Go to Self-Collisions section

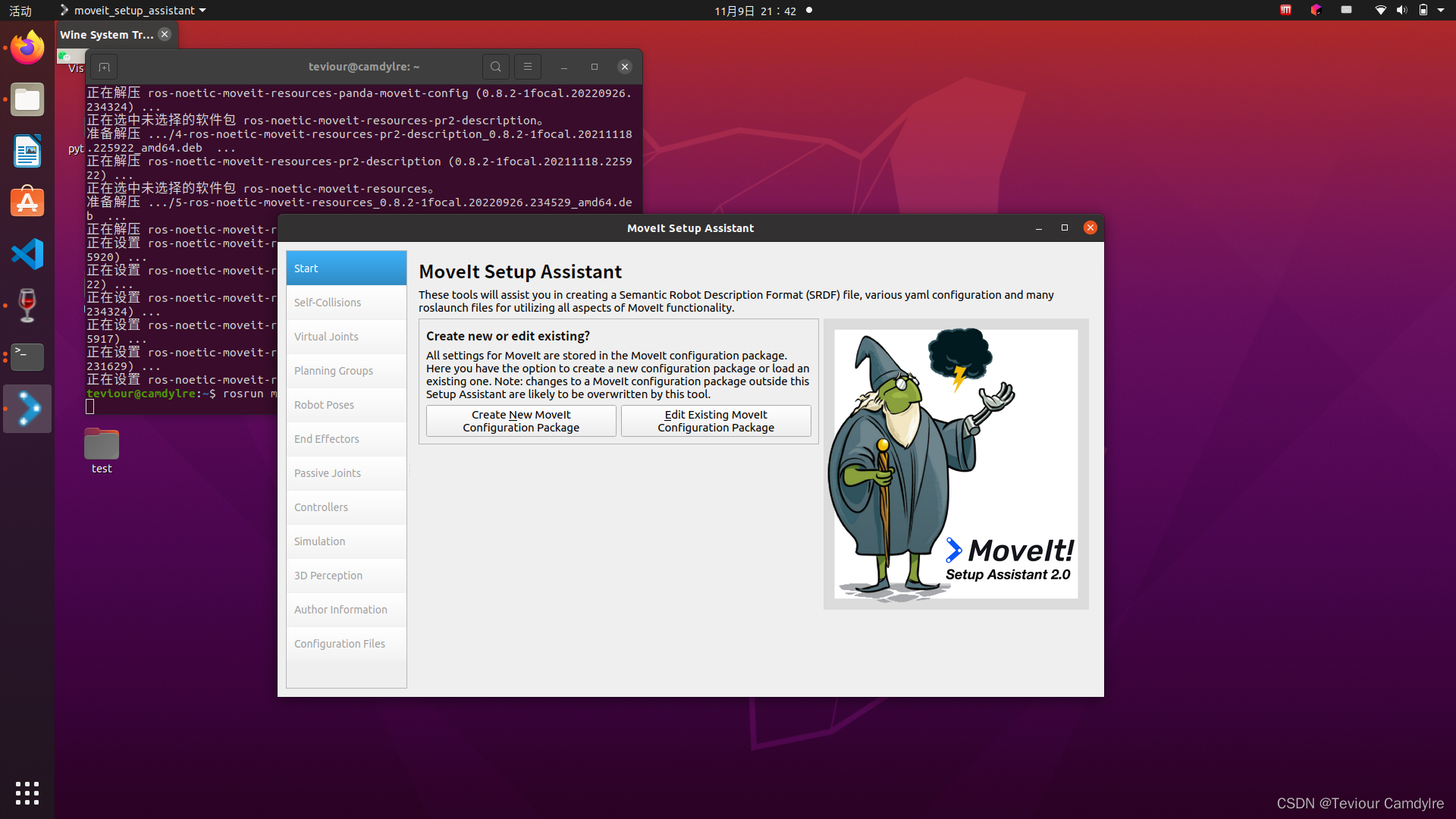[x=347, y=303]
